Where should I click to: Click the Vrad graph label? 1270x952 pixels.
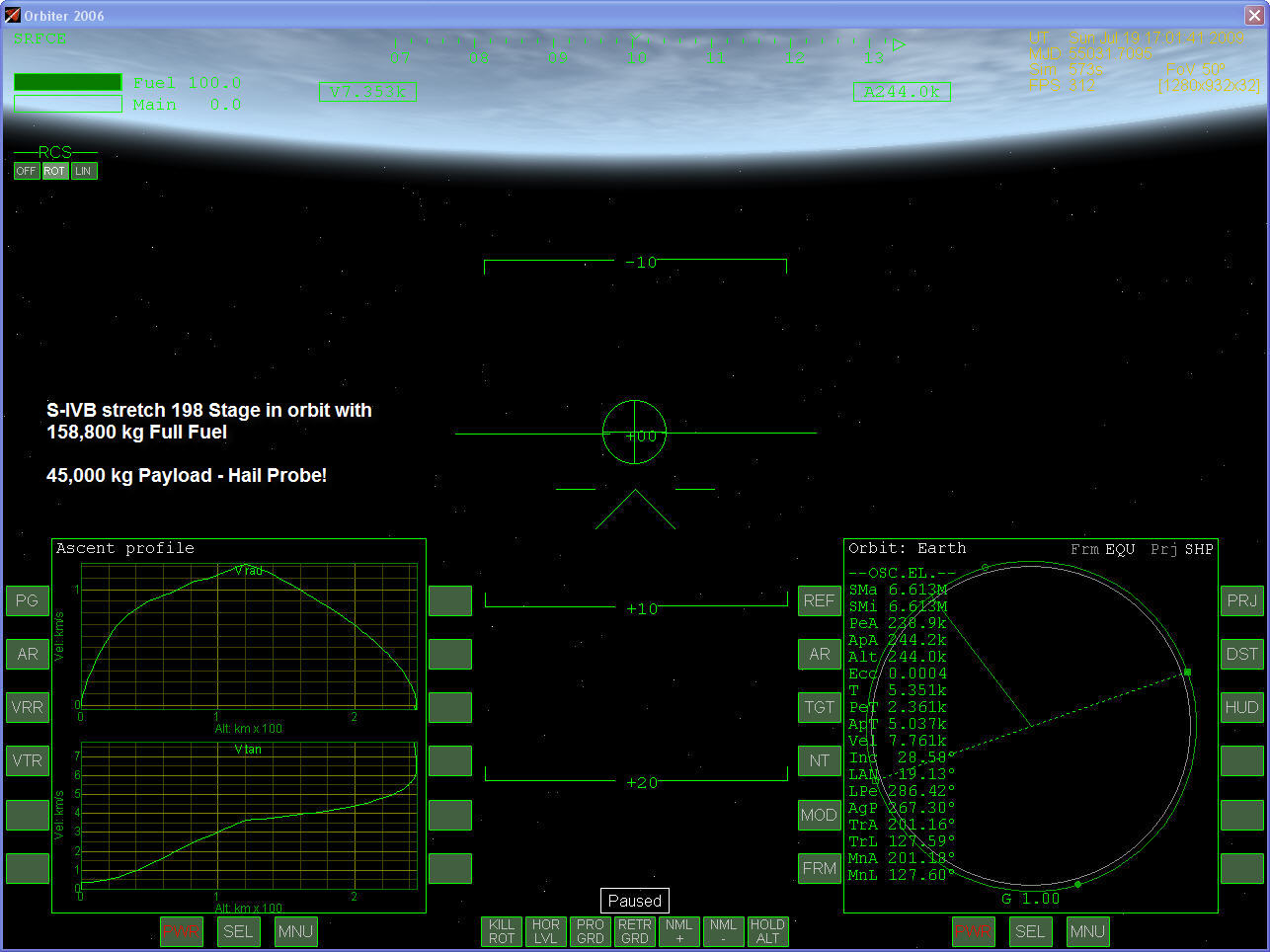pyautogui.click(x=249, y=571)
